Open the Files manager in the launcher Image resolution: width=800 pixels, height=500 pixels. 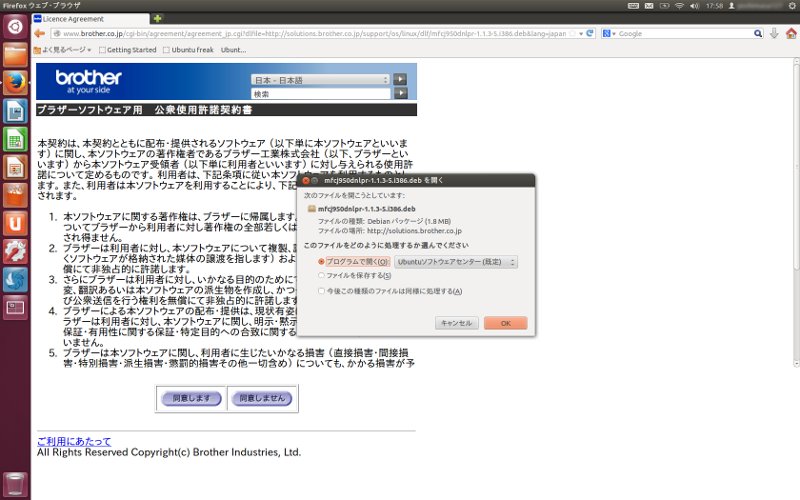tap(15, 55)
